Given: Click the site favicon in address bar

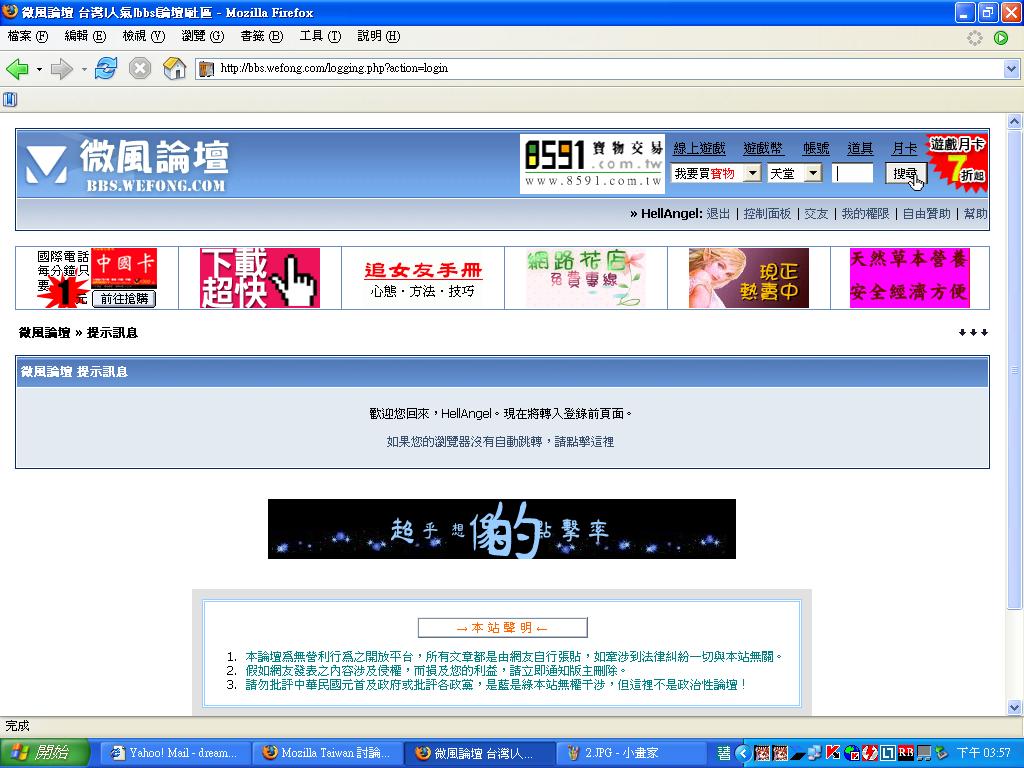Looking at the screenshot, I should tap(206, 69).
